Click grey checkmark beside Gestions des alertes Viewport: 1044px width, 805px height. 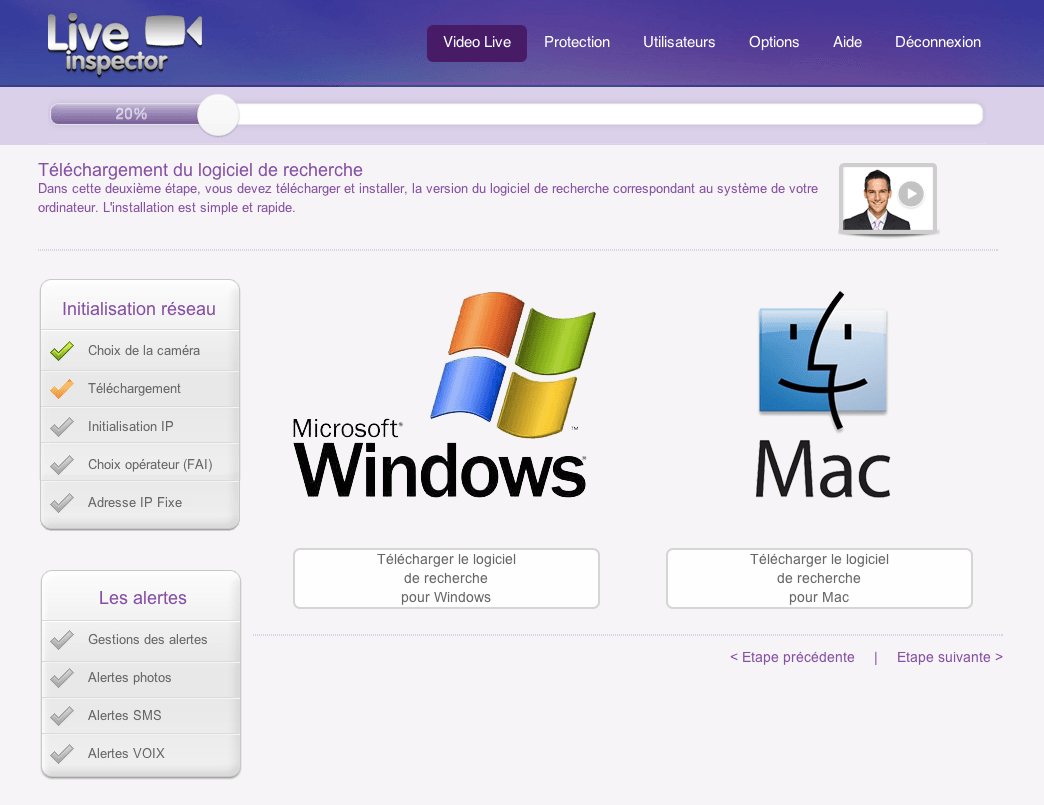click(x=62, y=639)
